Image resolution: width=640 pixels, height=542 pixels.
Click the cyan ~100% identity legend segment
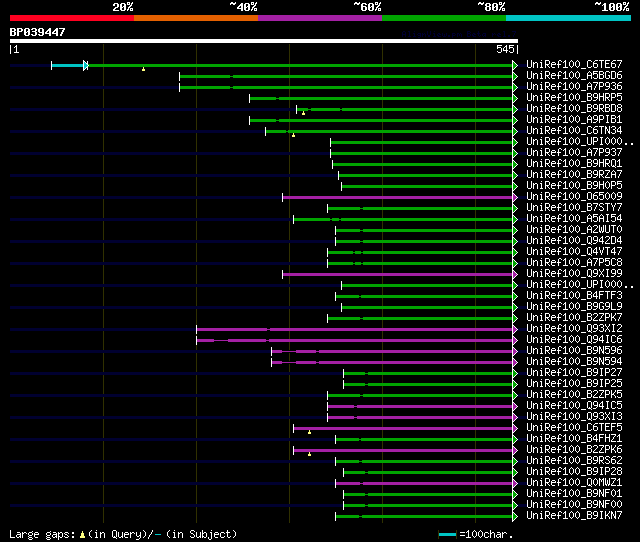[569, 18]
